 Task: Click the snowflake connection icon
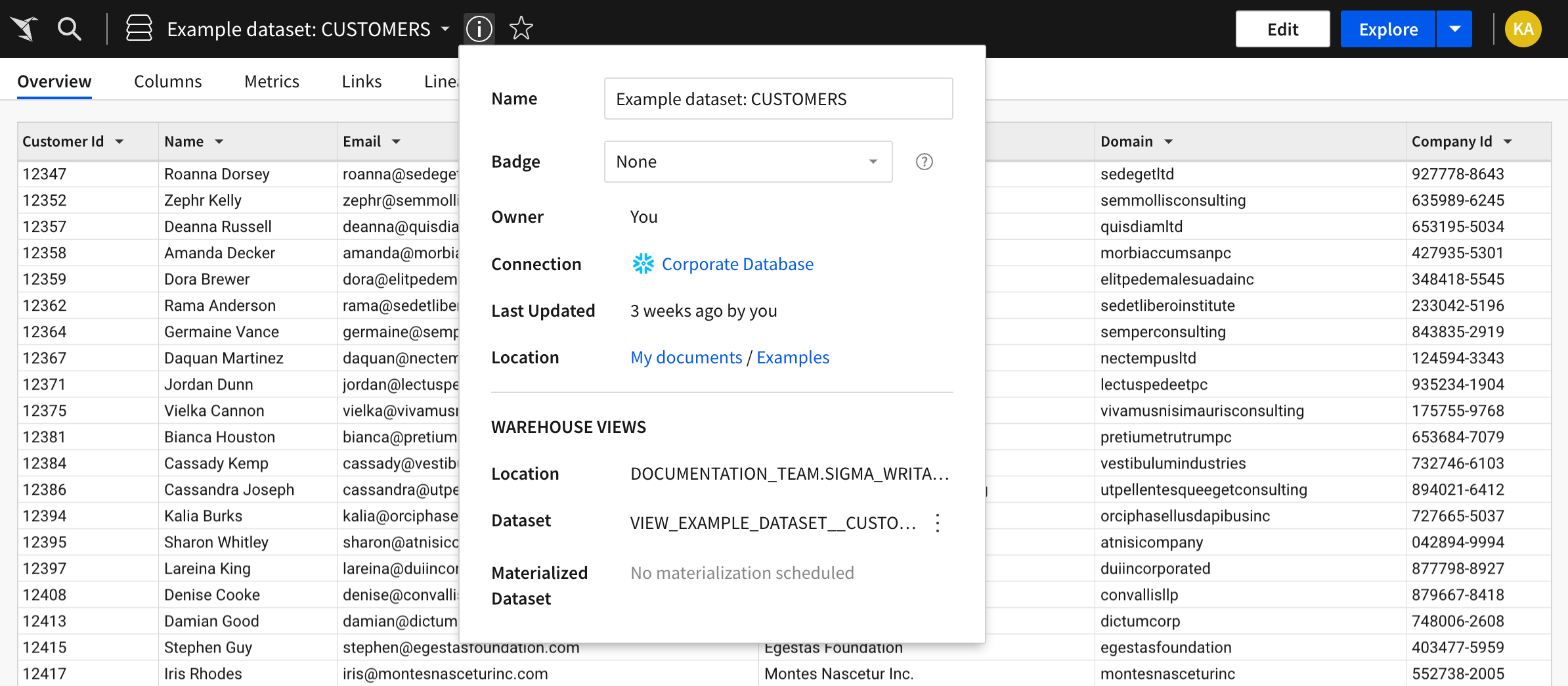tap(643, 264)
